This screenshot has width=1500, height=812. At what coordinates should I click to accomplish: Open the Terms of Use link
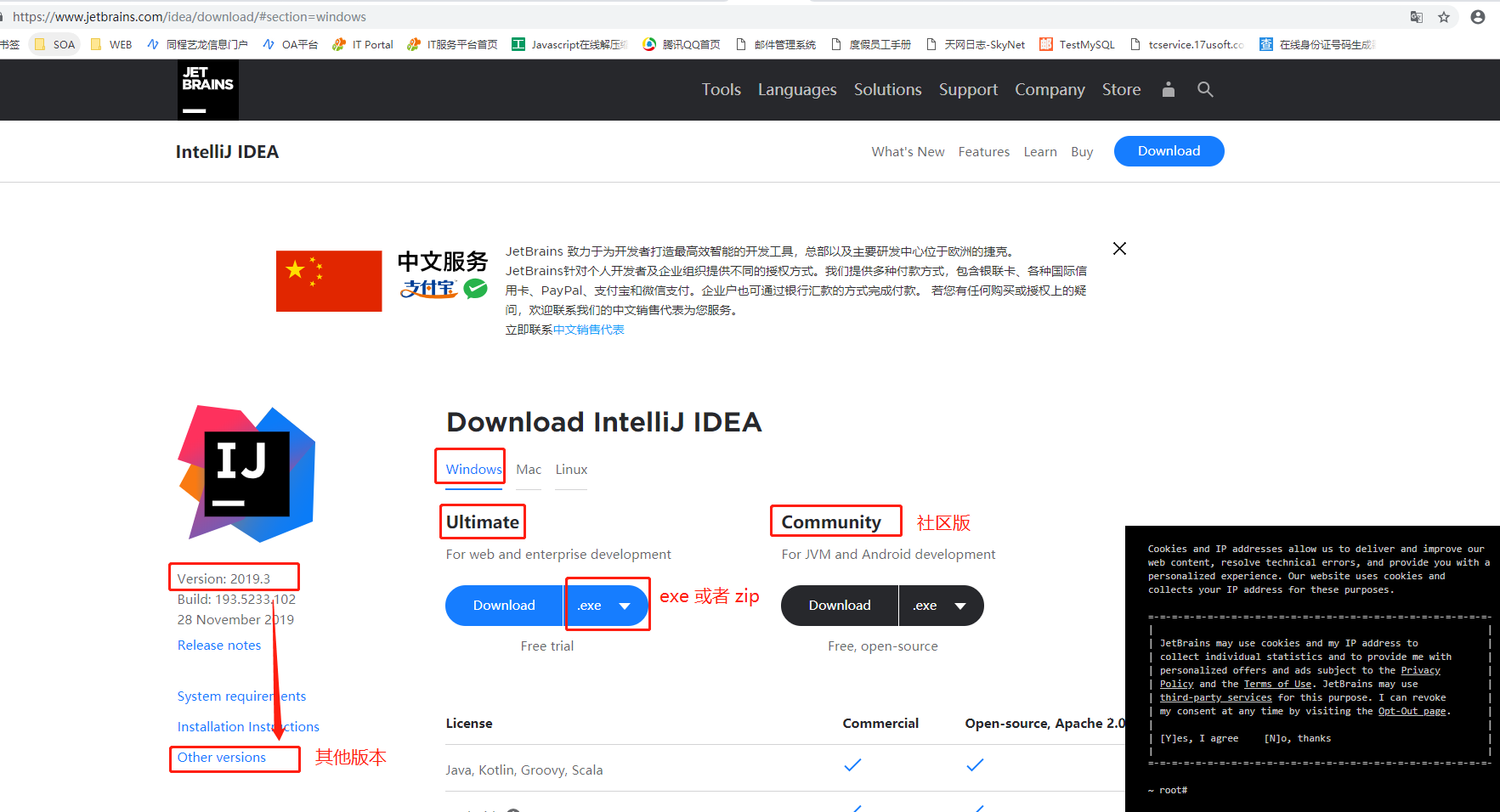coord(1278,685)
